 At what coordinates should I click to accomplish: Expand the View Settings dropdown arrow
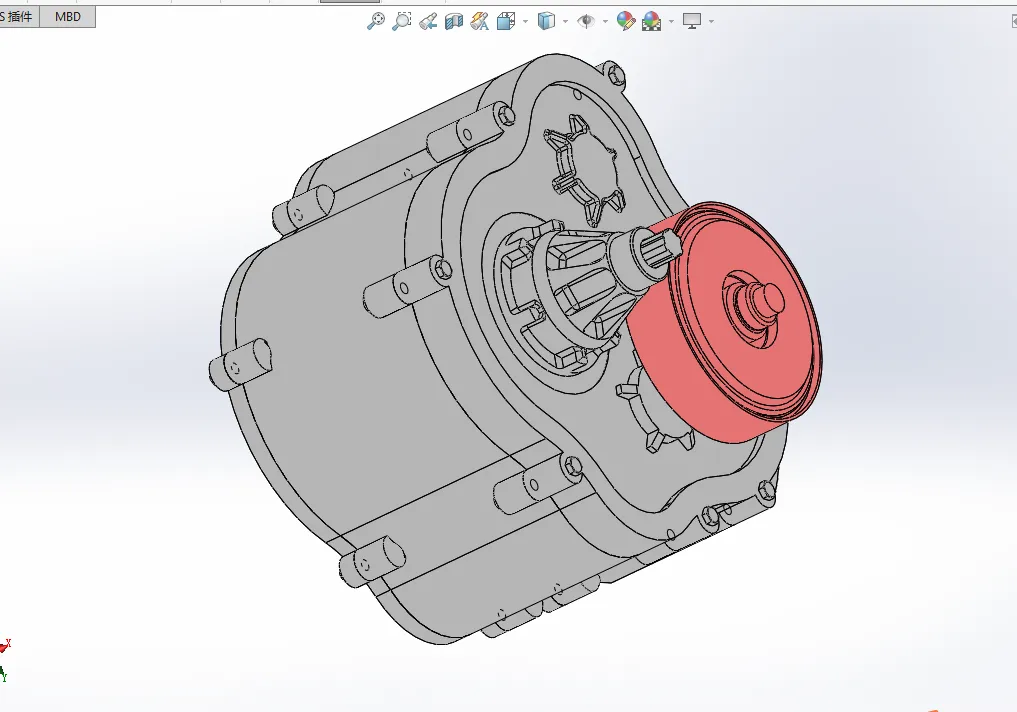pos(712,22)
